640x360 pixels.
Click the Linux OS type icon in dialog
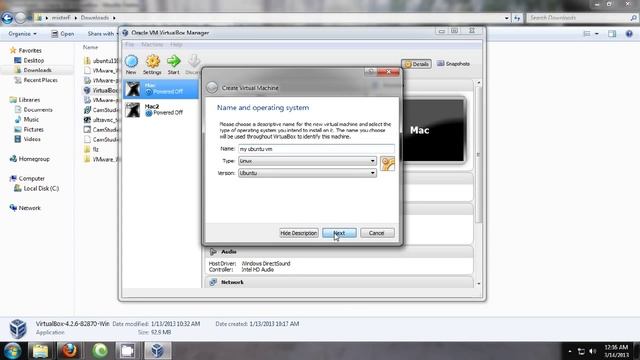pos(387,163)
